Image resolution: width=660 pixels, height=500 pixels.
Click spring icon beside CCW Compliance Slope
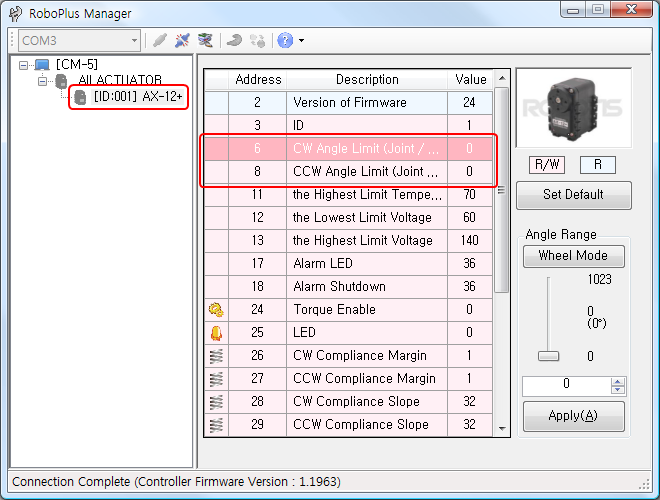coord(215,425)
